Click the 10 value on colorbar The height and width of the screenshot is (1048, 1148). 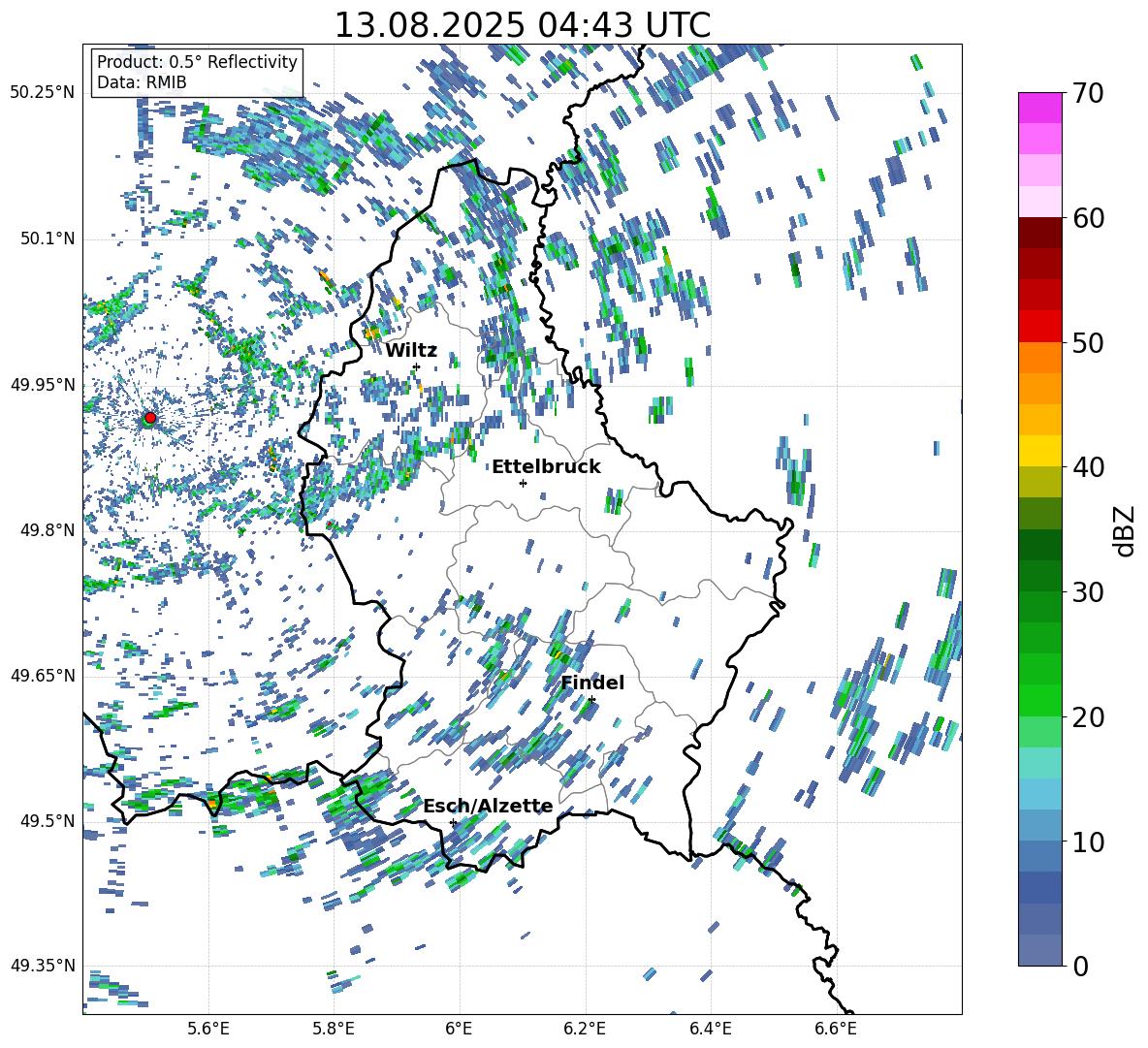coord(1088,842)
